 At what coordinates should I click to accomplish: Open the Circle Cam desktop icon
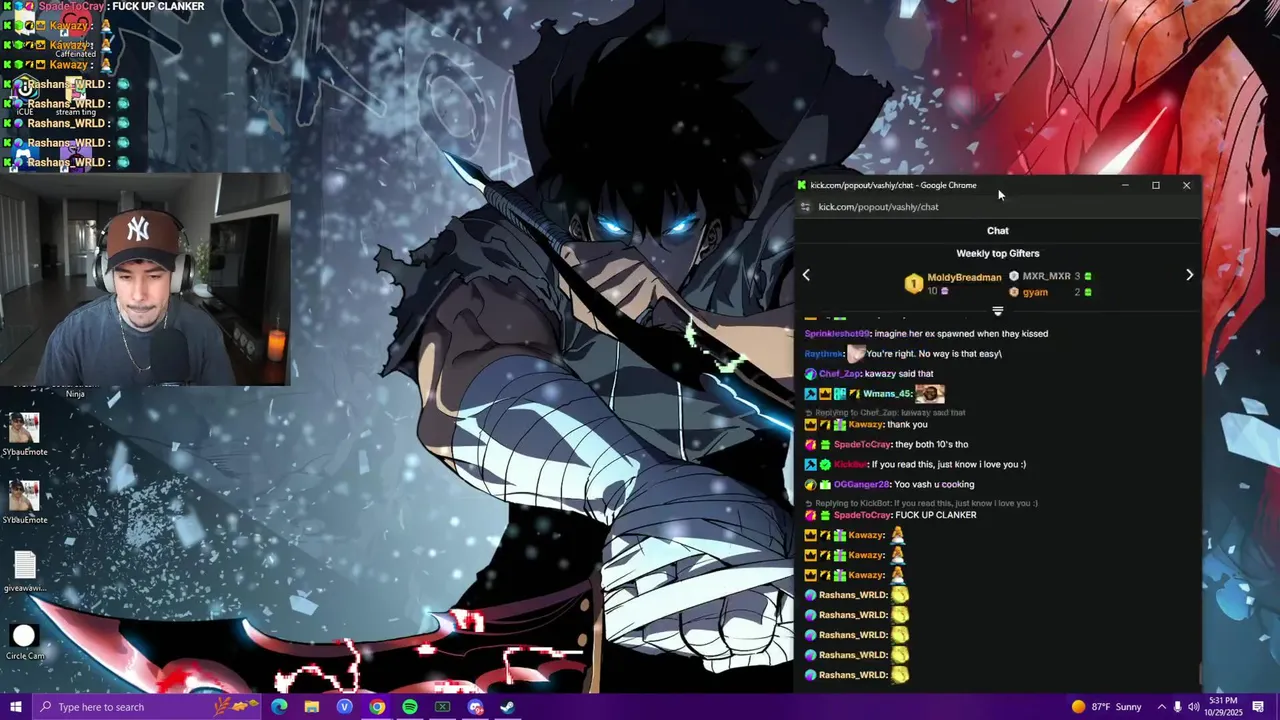(24, 642)
